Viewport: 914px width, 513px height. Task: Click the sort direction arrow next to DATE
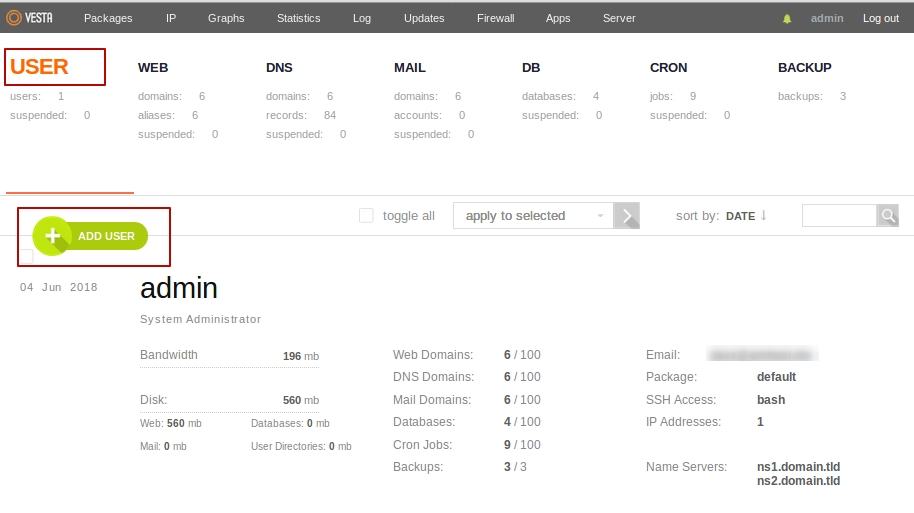coord(764,215)
